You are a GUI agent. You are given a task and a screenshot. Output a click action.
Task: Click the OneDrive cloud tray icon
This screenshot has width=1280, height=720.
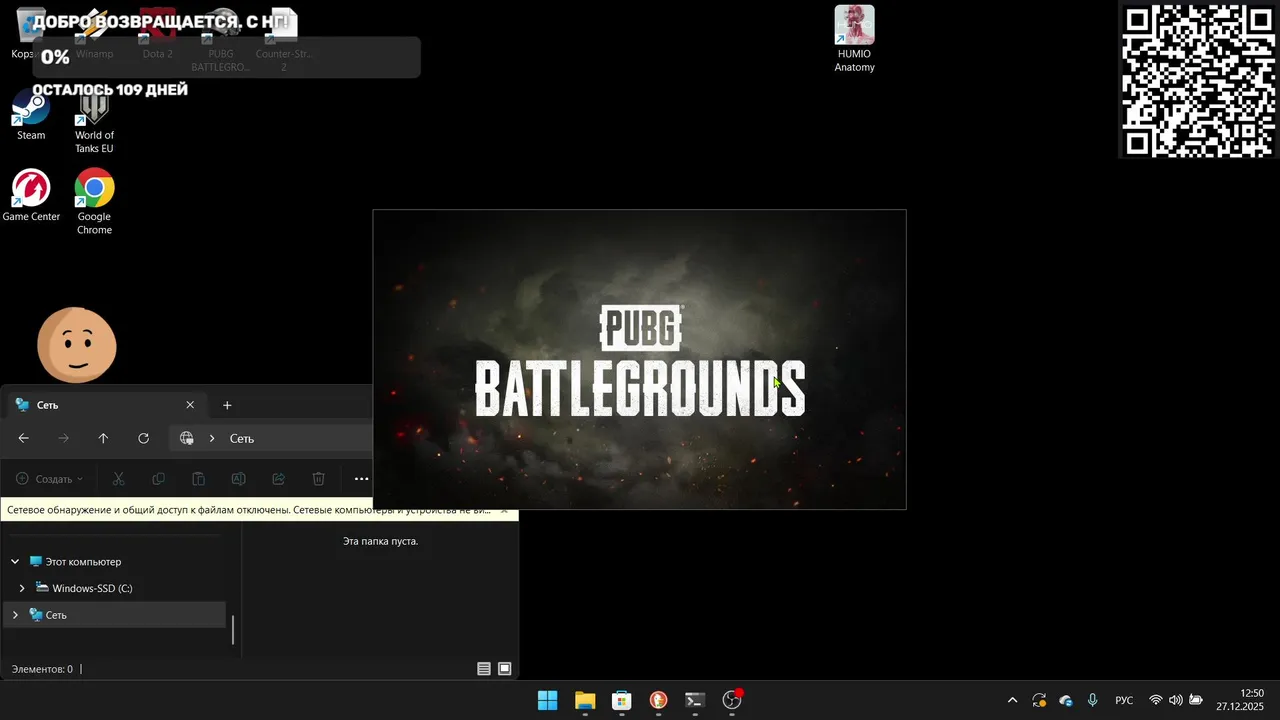pyautogui.click(x=1066, y=700)
